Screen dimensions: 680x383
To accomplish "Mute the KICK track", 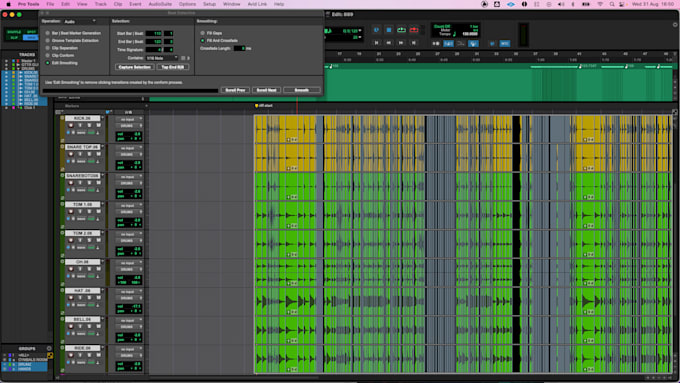I will 98,125.
